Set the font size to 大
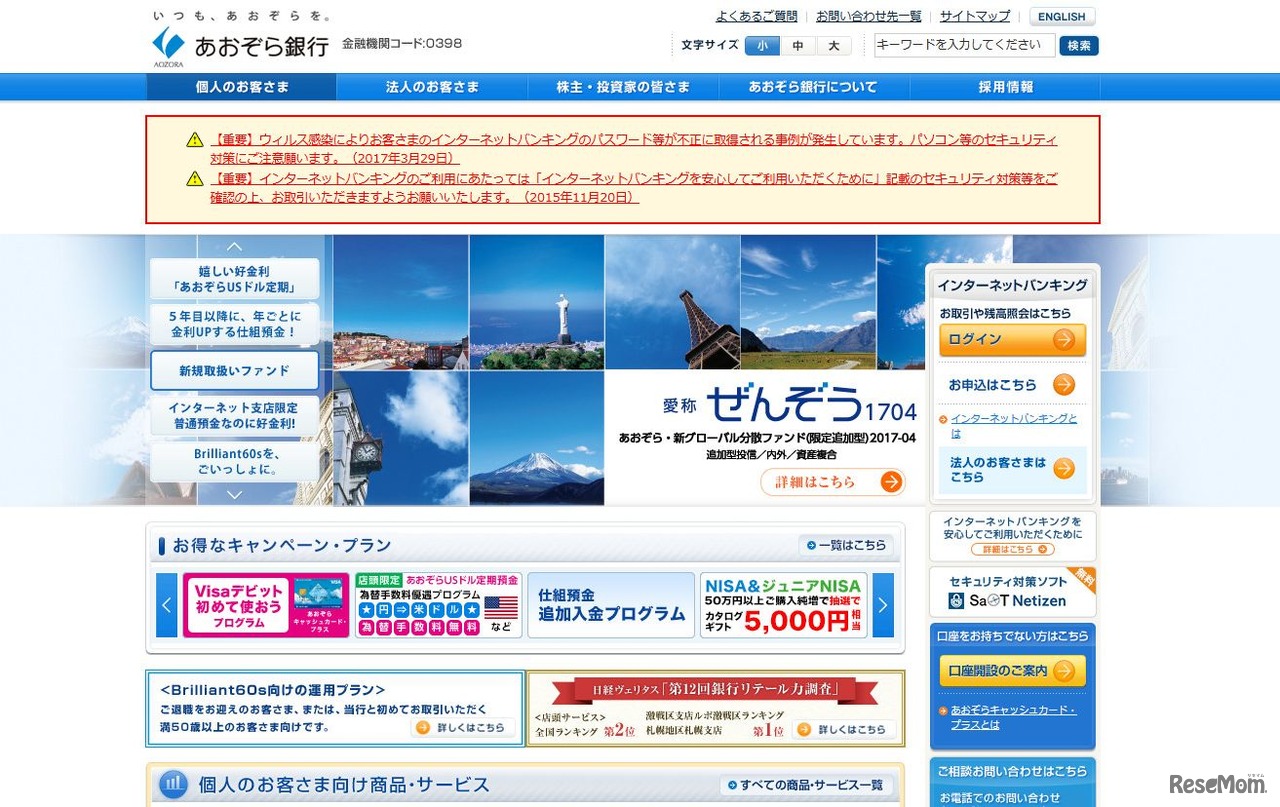 click(834, 45)
